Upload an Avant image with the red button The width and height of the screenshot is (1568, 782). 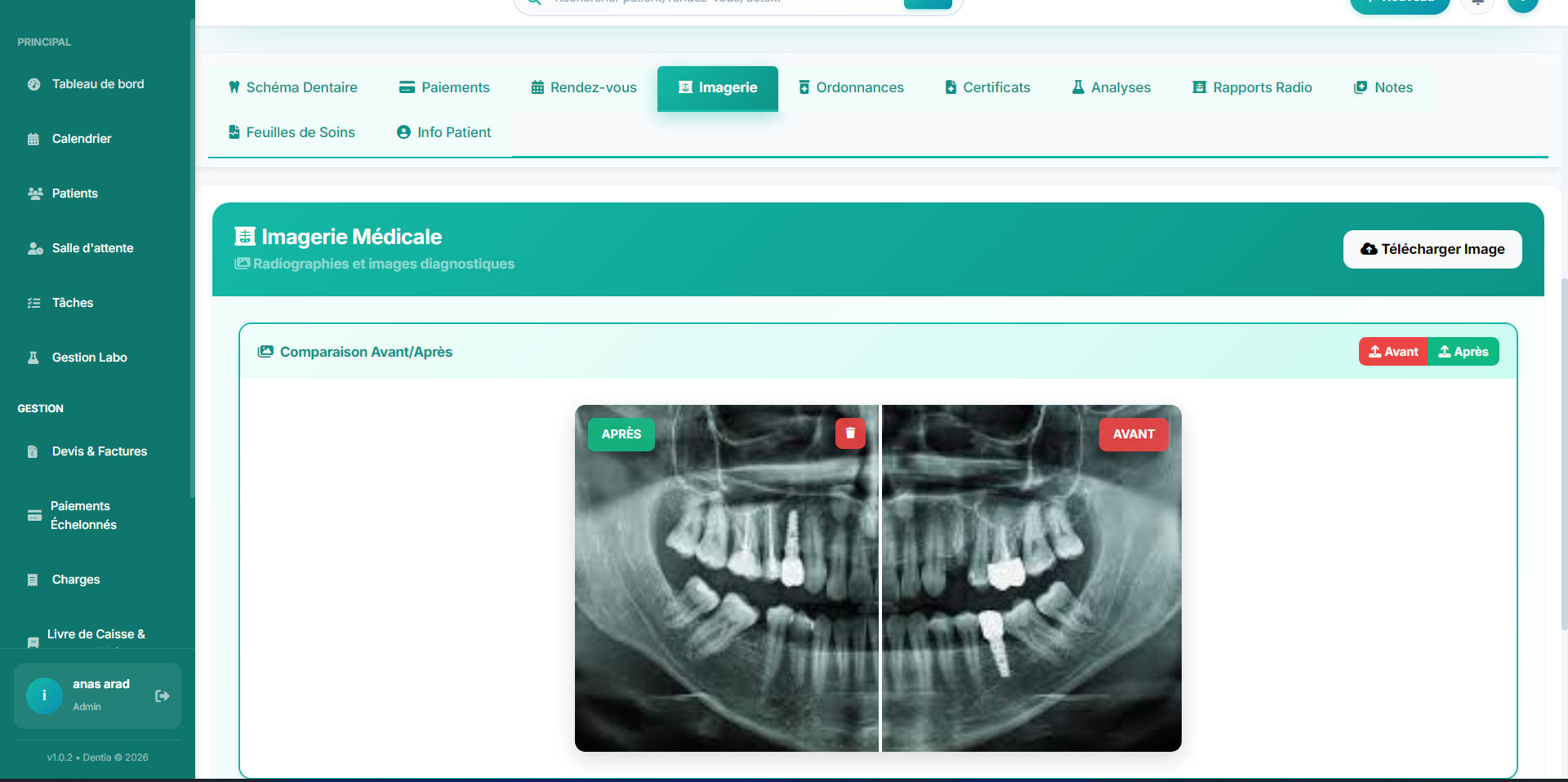click(x=1393, y=352)
